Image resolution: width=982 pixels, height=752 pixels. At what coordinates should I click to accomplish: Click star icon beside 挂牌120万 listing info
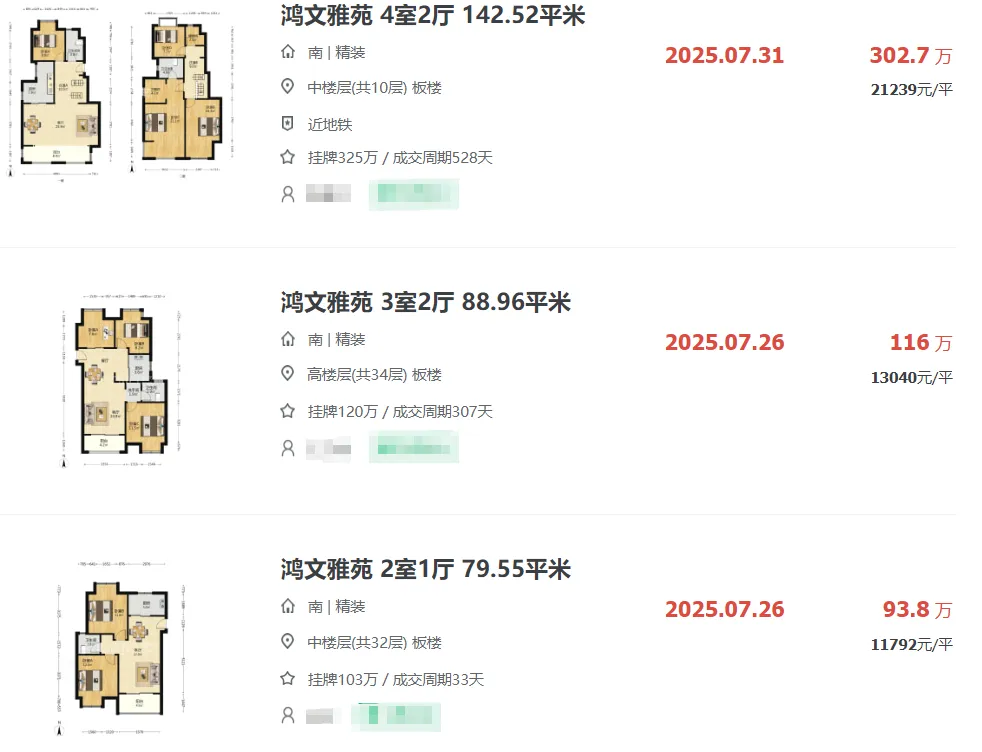pyautogui.click(x=287, y=411)
